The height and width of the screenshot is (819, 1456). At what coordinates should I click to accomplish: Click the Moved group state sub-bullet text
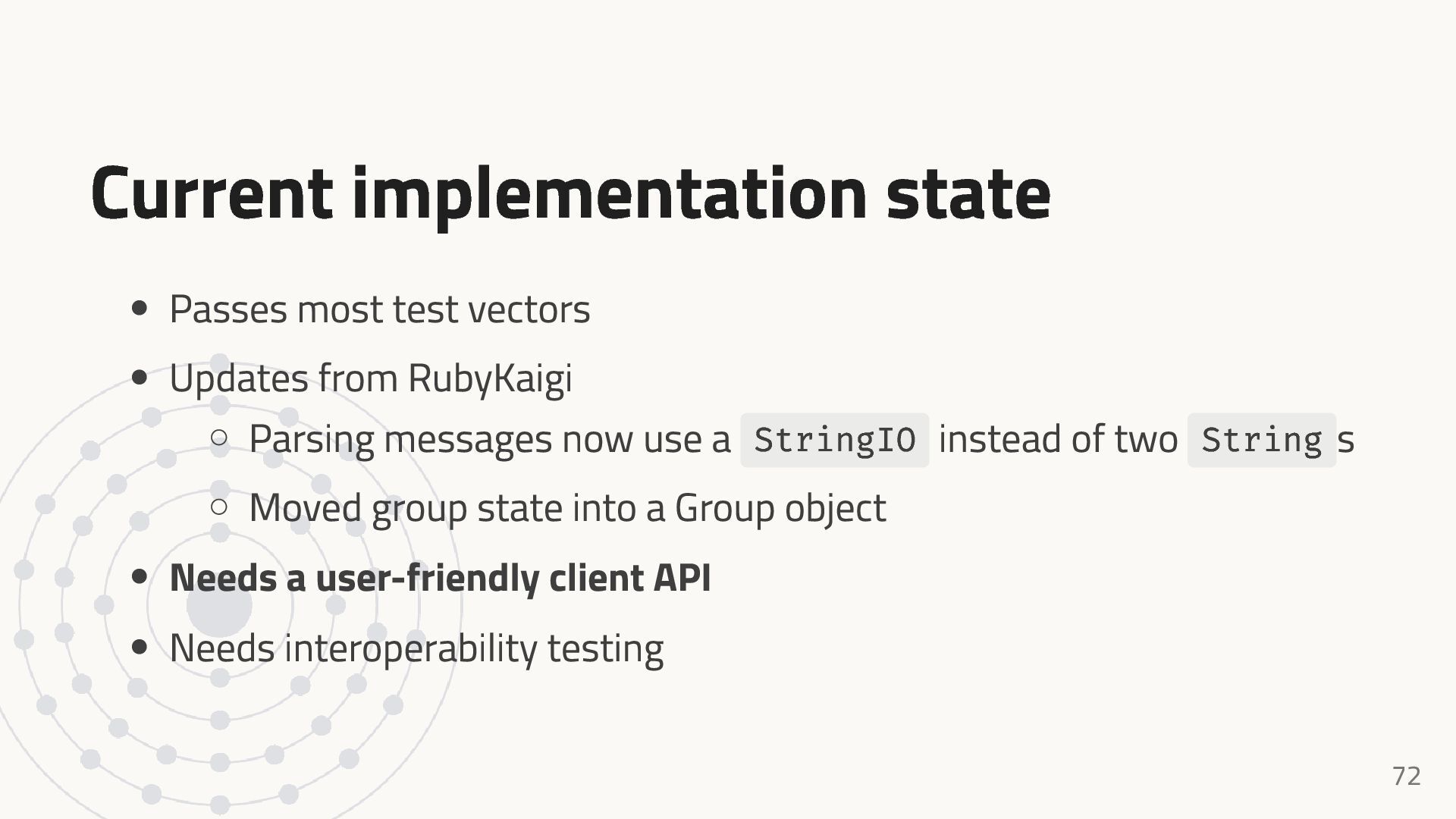click(567, 508)
